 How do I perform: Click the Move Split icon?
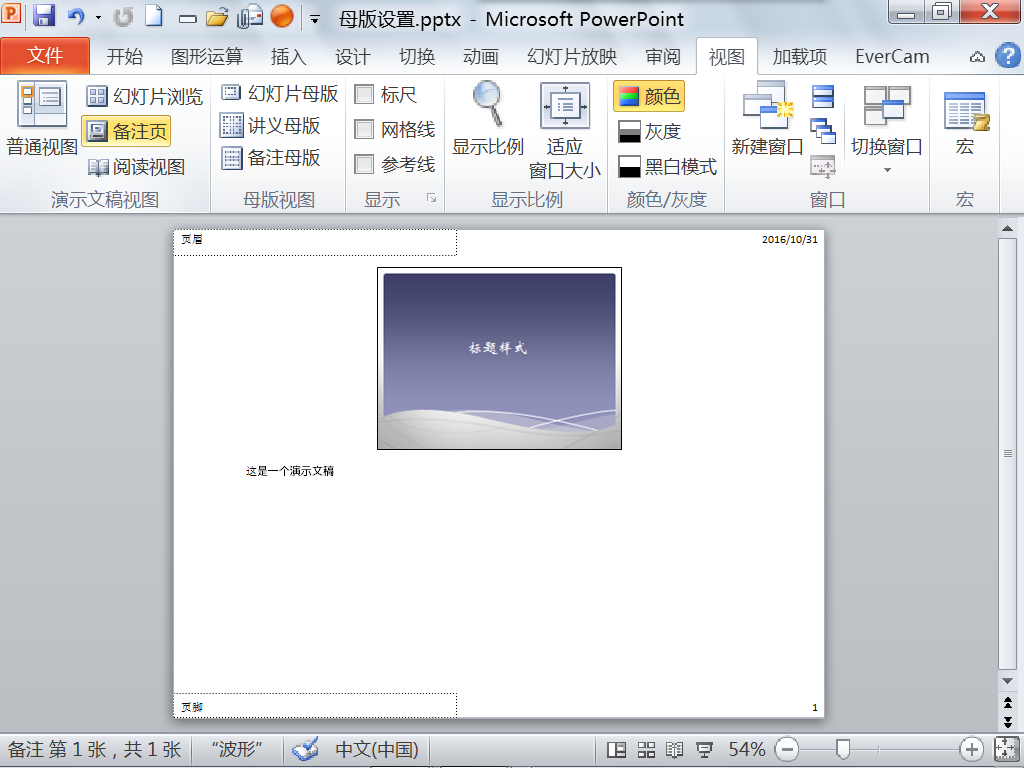[x=823, y=167]
